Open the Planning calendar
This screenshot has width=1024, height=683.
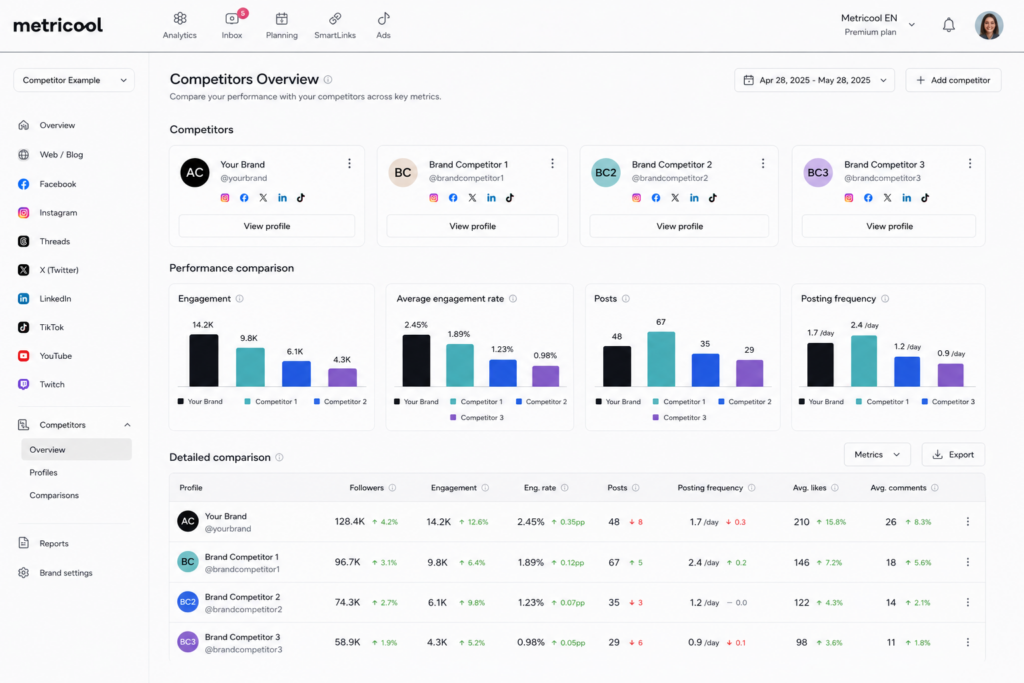281,26
